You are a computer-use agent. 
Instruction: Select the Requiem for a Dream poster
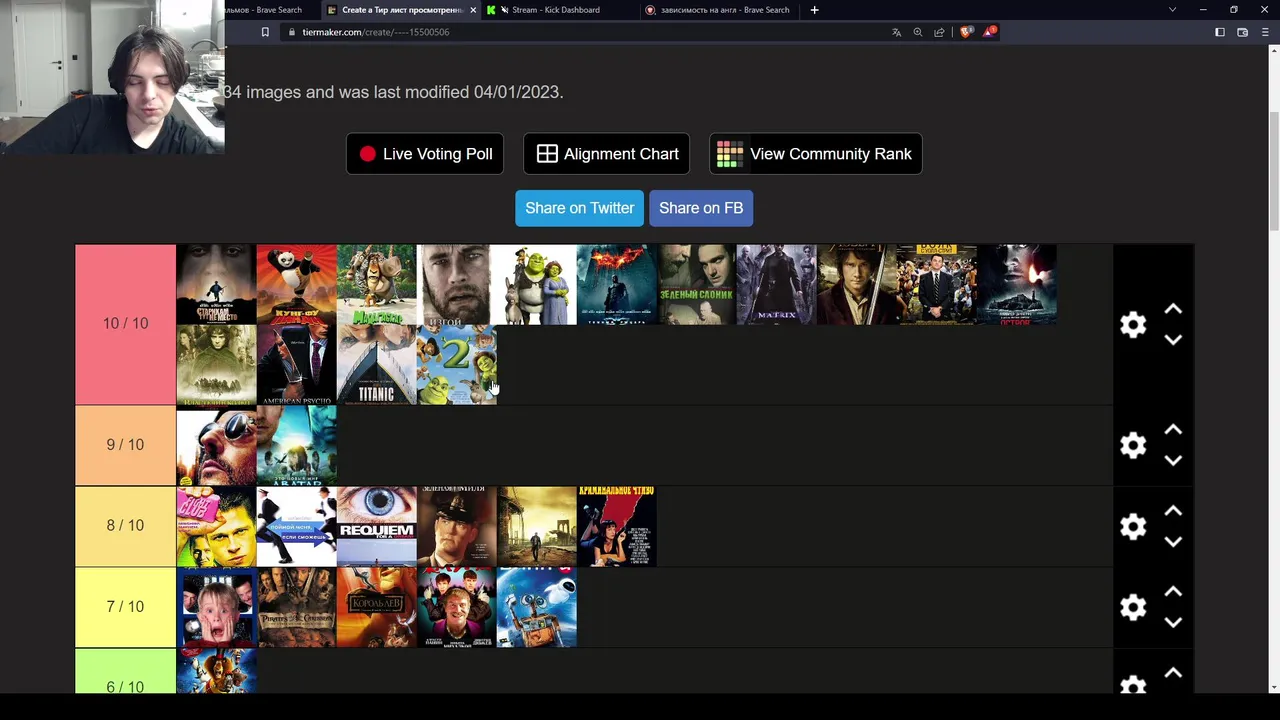tap(377, 526)
